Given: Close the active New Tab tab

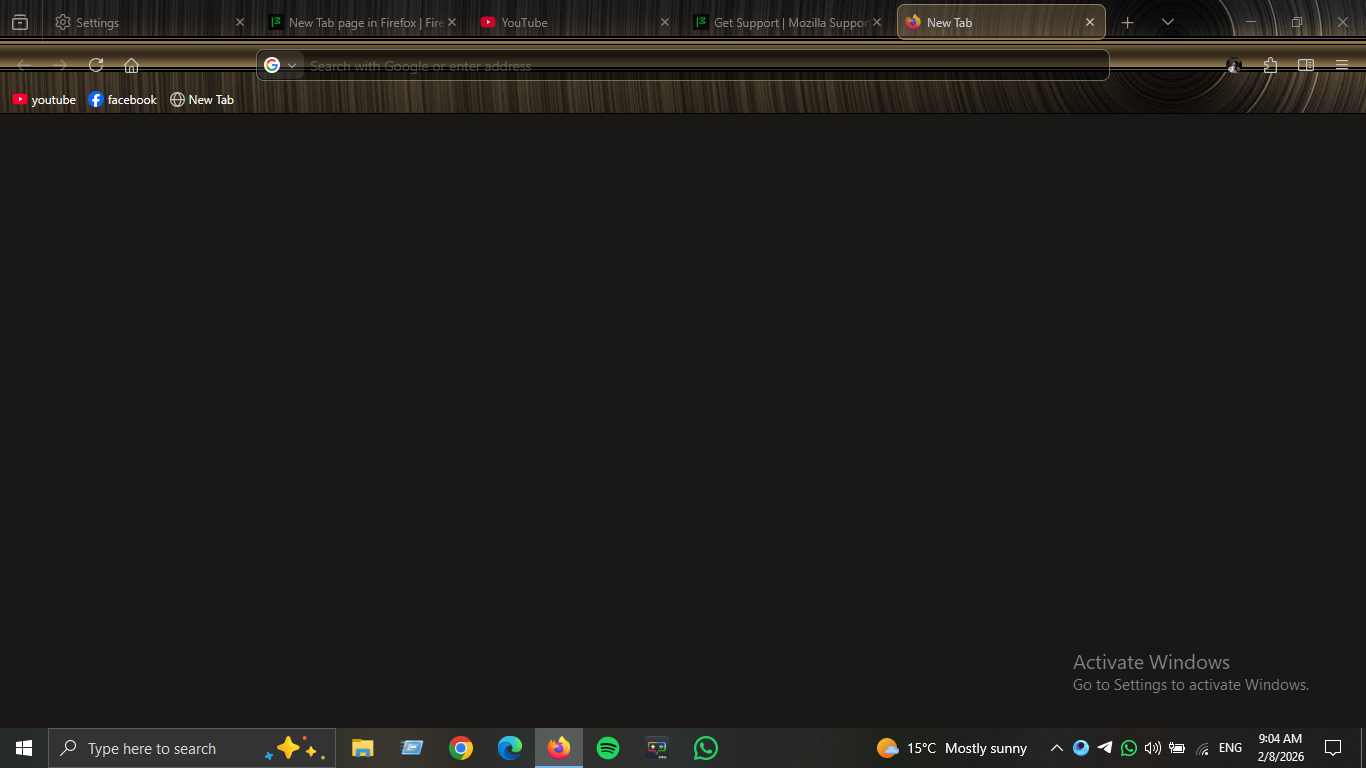Looking at the screenshot, I should [x=1090, y=22].
